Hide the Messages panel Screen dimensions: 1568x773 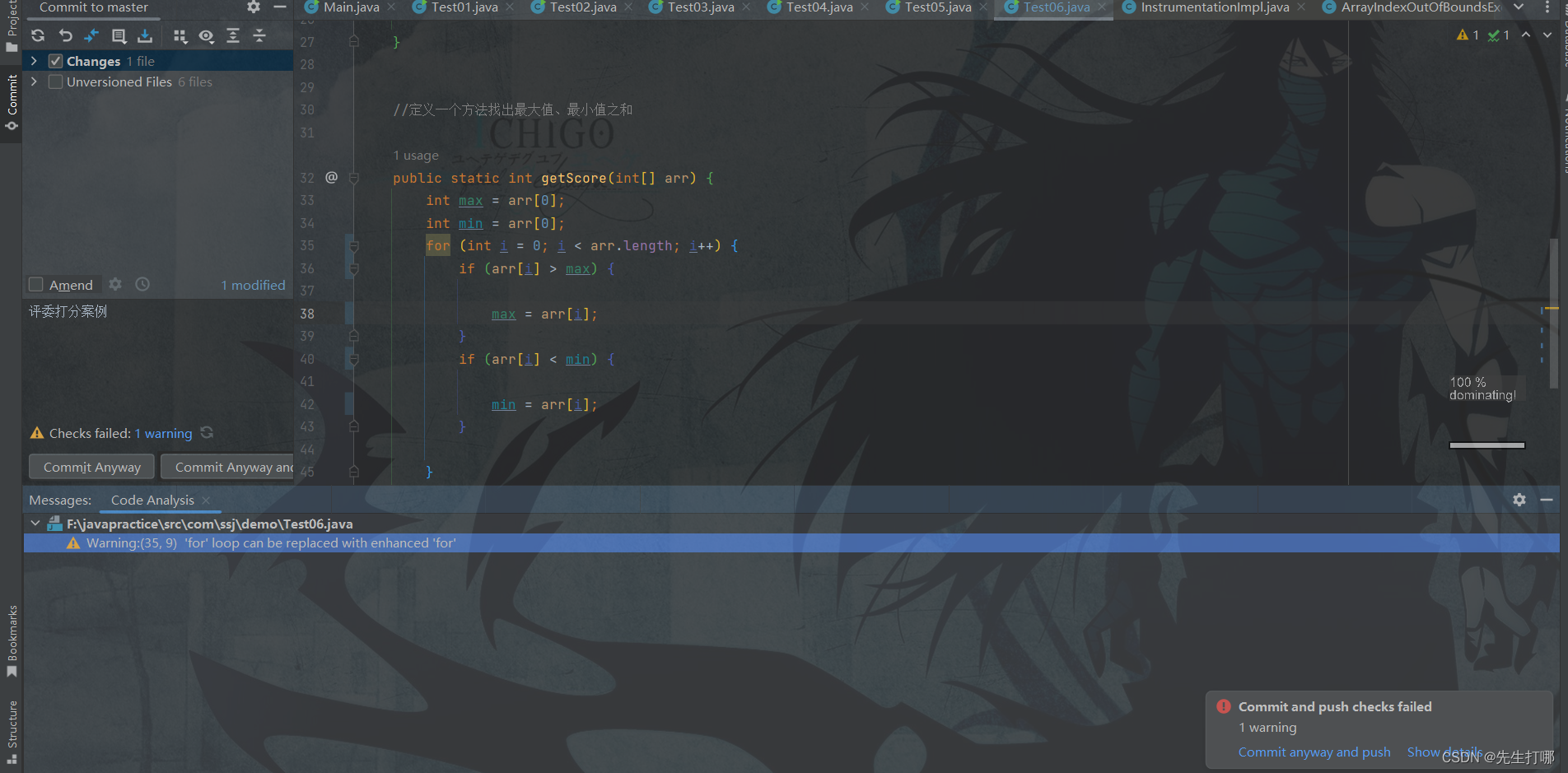click(x=1547, y=500)
